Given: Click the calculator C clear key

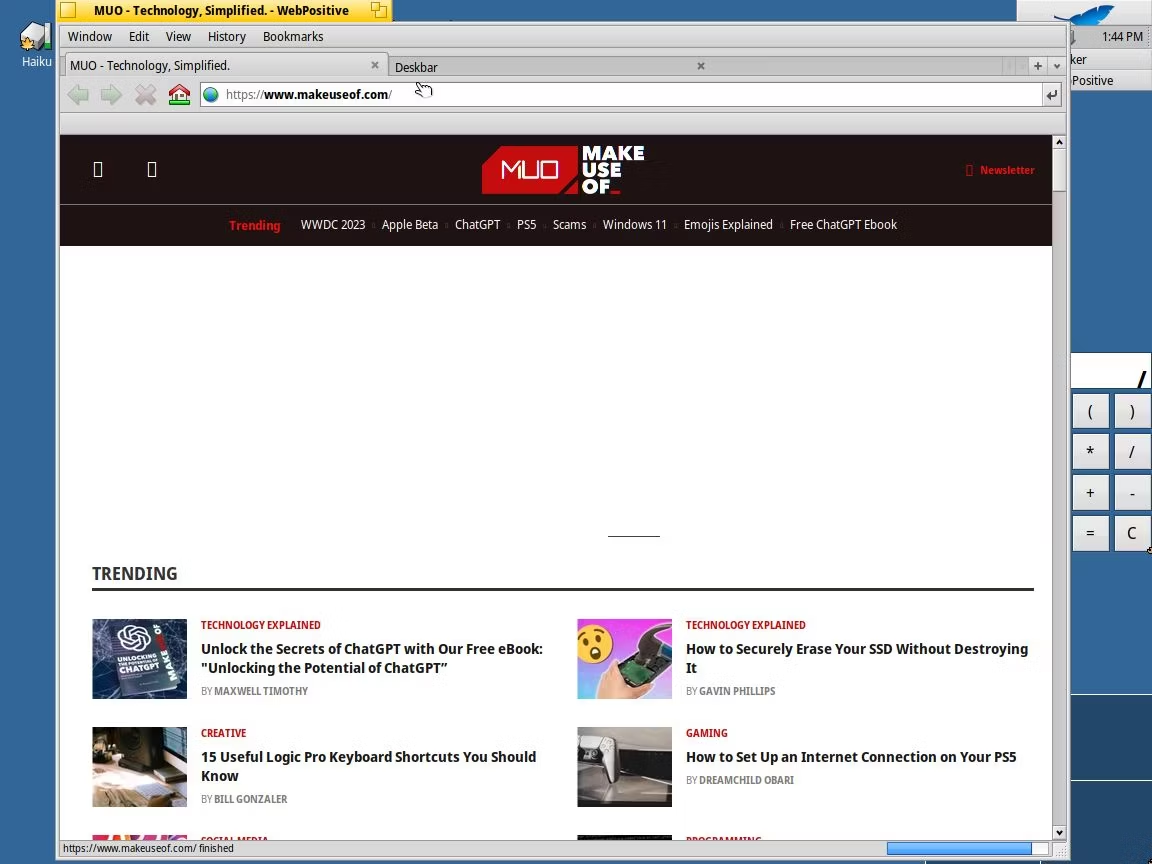Looking at the screenshot, I should (1132, 533).
